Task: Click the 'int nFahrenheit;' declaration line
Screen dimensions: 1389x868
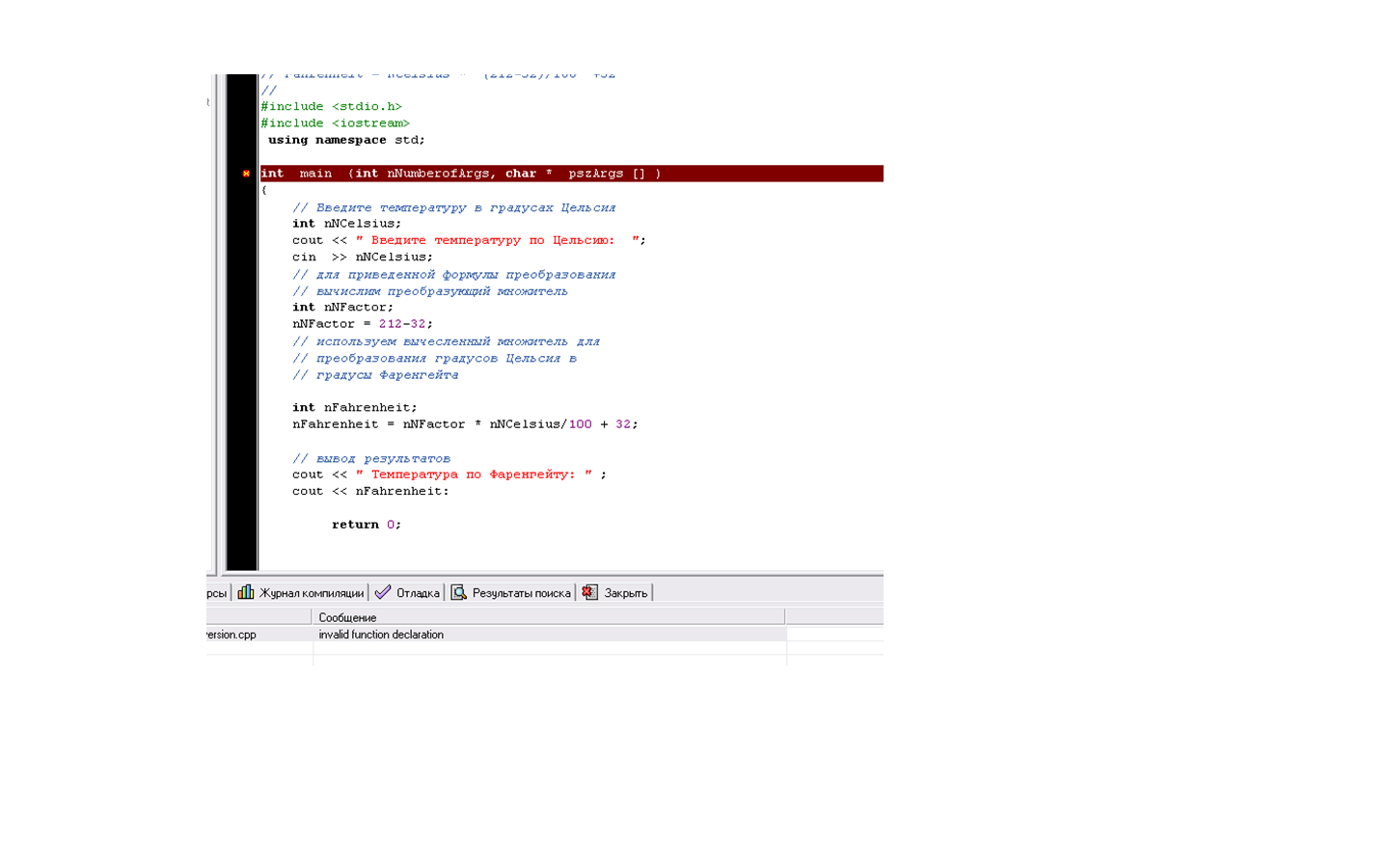Action: (x=355, y=408)
